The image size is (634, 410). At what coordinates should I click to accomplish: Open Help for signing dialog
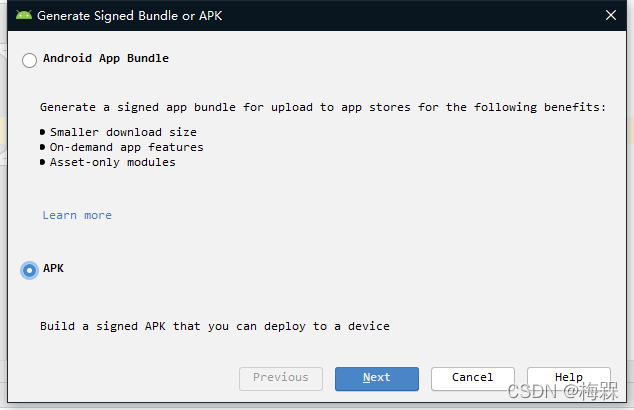(568, 377)
